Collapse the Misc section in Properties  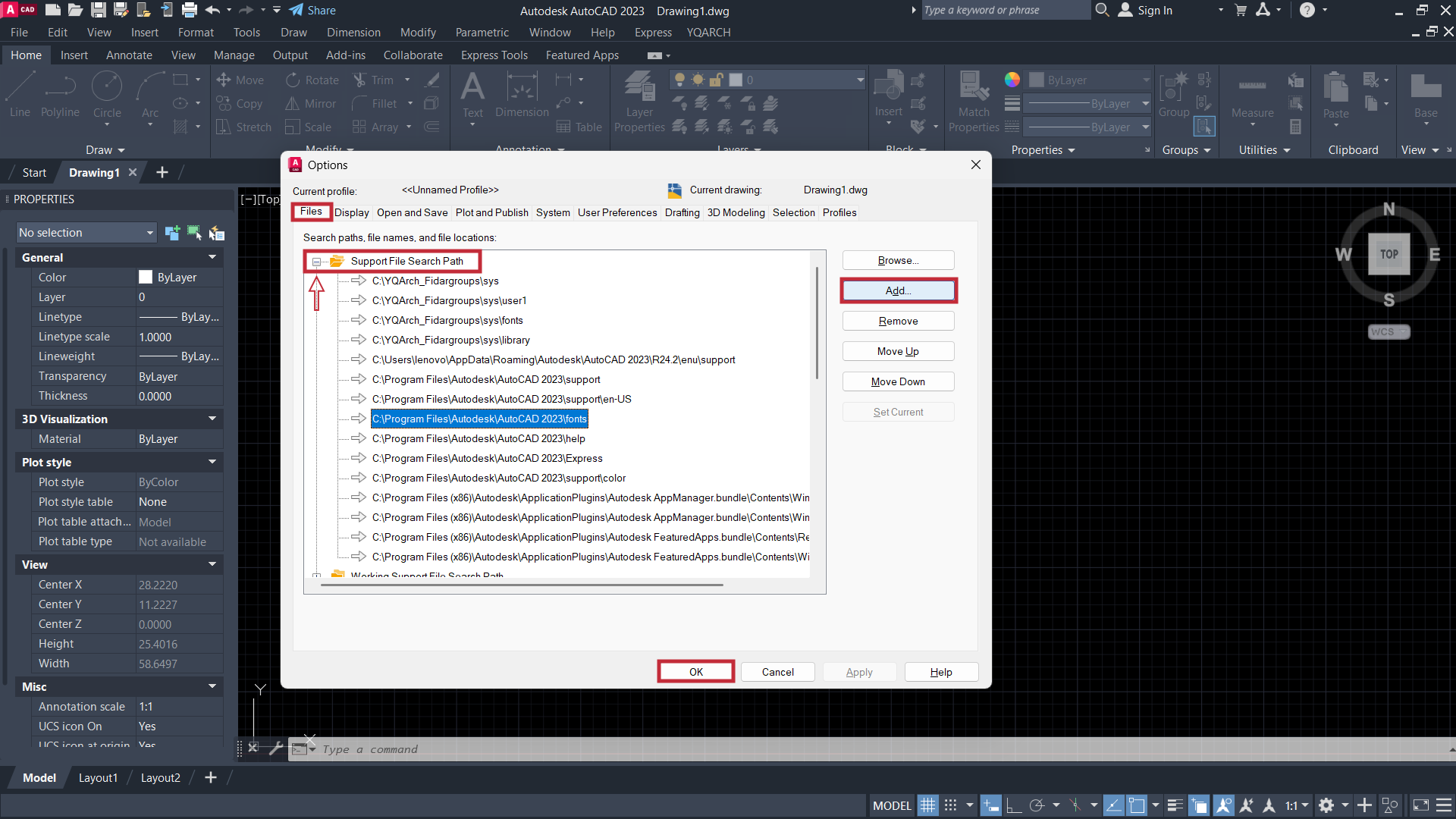[x=212, y=686]
